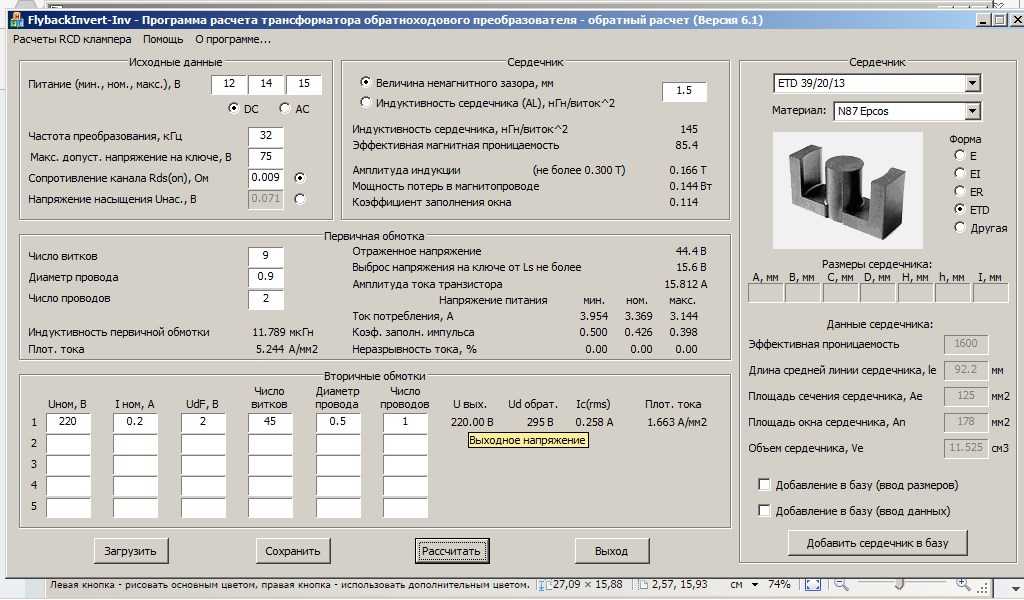Click zoom out magnifier in background status bar

point(840,584)
